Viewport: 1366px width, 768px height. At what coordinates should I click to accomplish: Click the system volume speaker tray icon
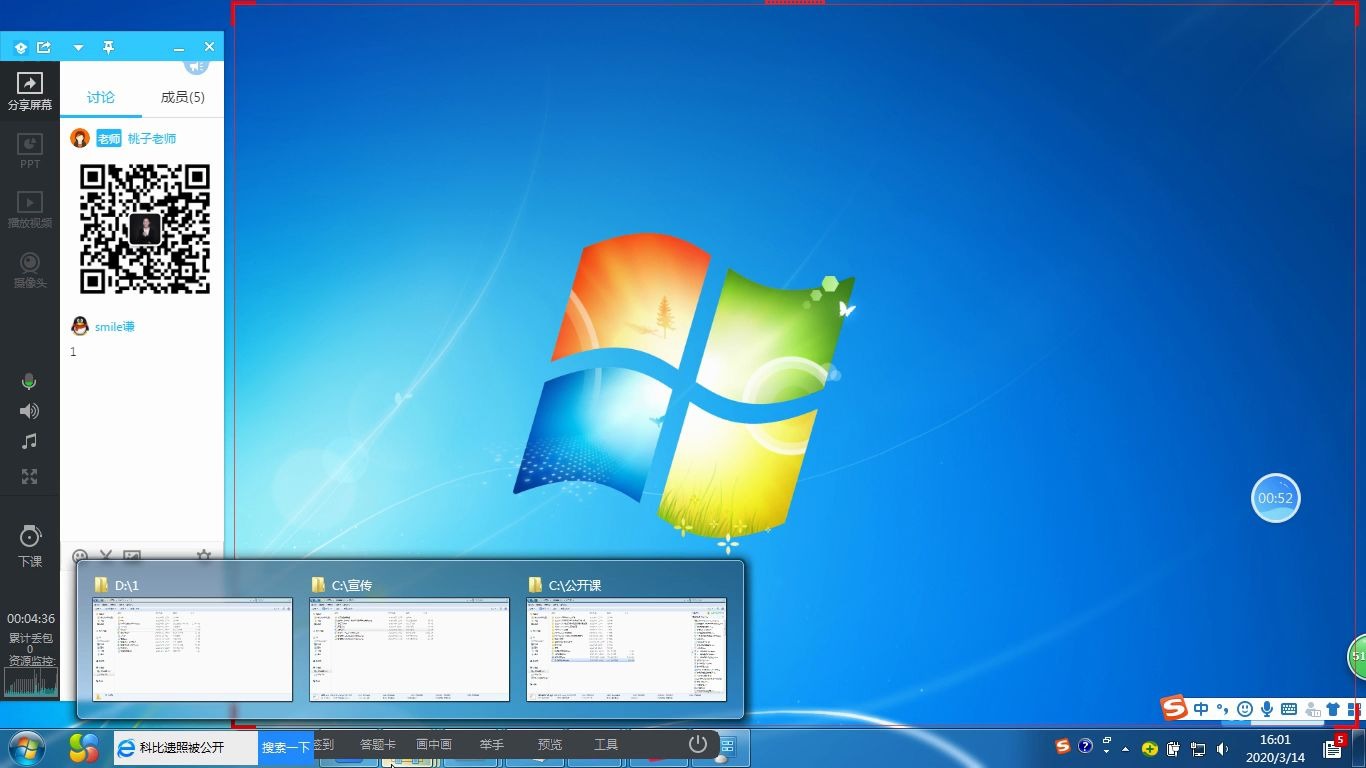tap(1222, 748)
